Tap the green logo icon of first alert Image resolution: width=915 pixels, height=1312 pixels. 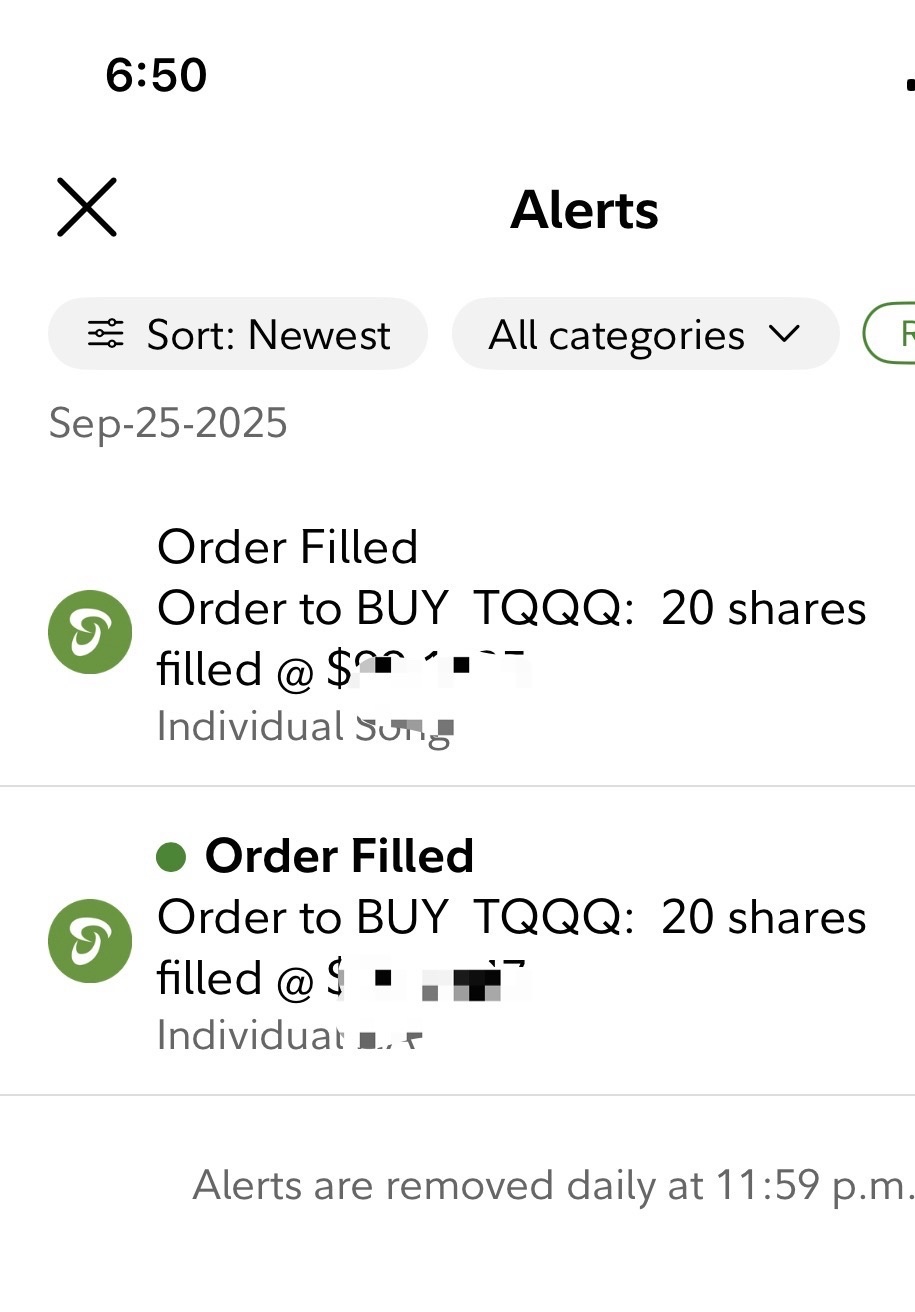[x=90, y=632]
